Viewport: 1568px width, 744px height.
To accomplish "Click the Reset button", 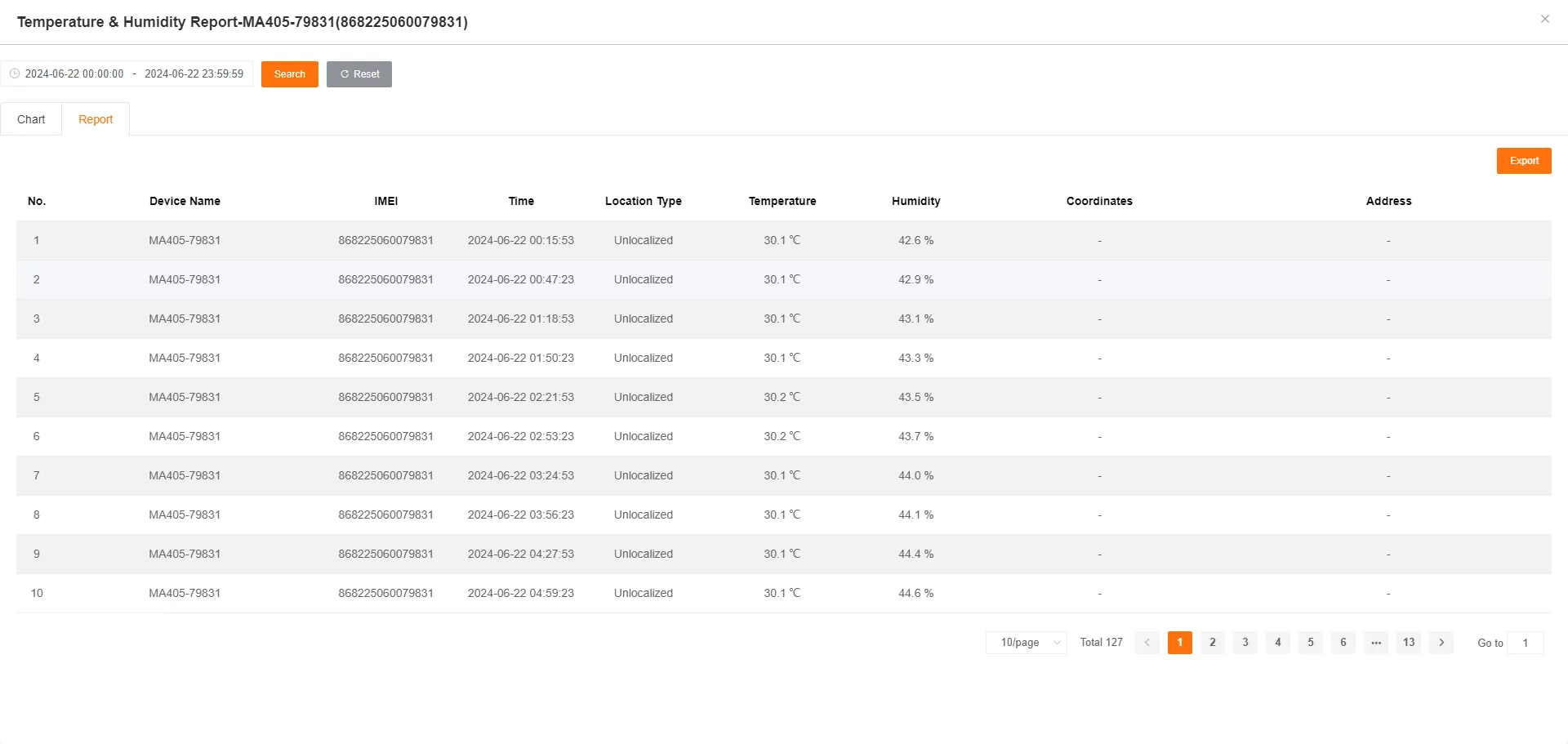I will click(x=359, y=74).
